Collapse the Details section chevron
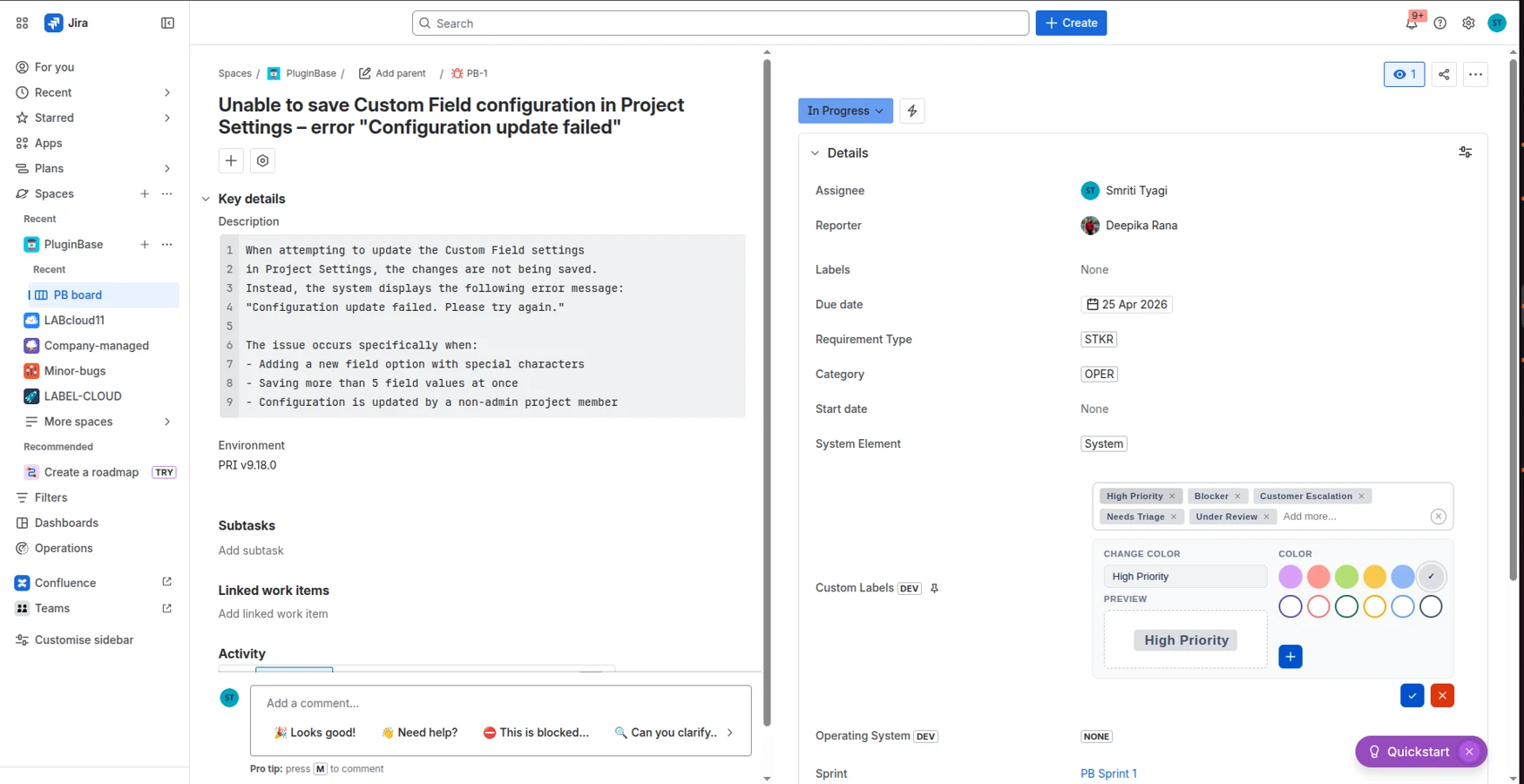 (x=816, y=153)
